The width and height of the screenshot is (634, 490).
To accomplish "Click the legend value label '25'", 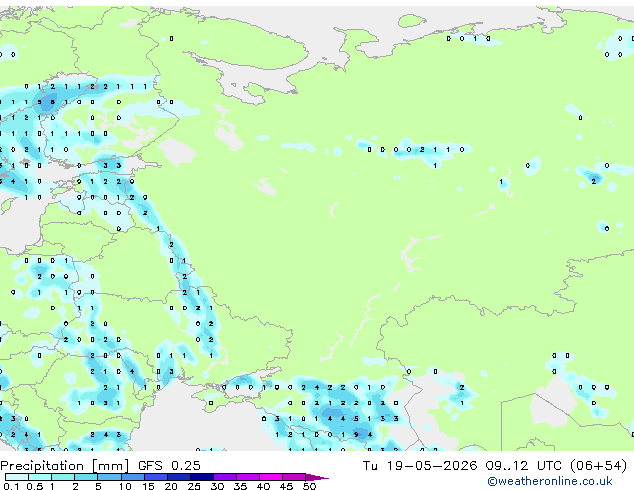I will (x=194, y=486).
